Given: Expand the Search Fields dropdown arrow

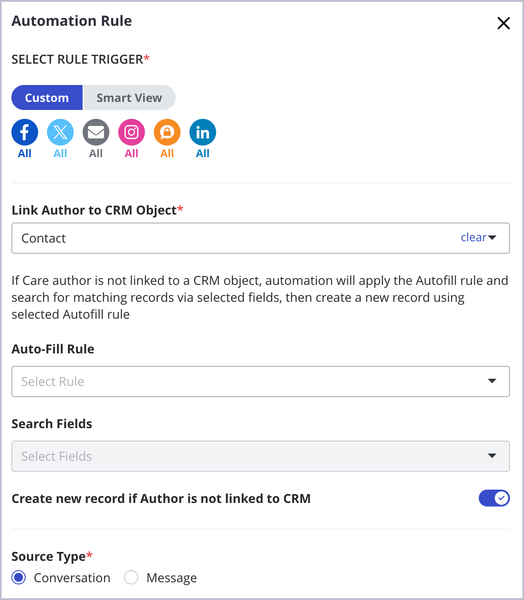Looking at the screenshot, I should click(492, 456).
